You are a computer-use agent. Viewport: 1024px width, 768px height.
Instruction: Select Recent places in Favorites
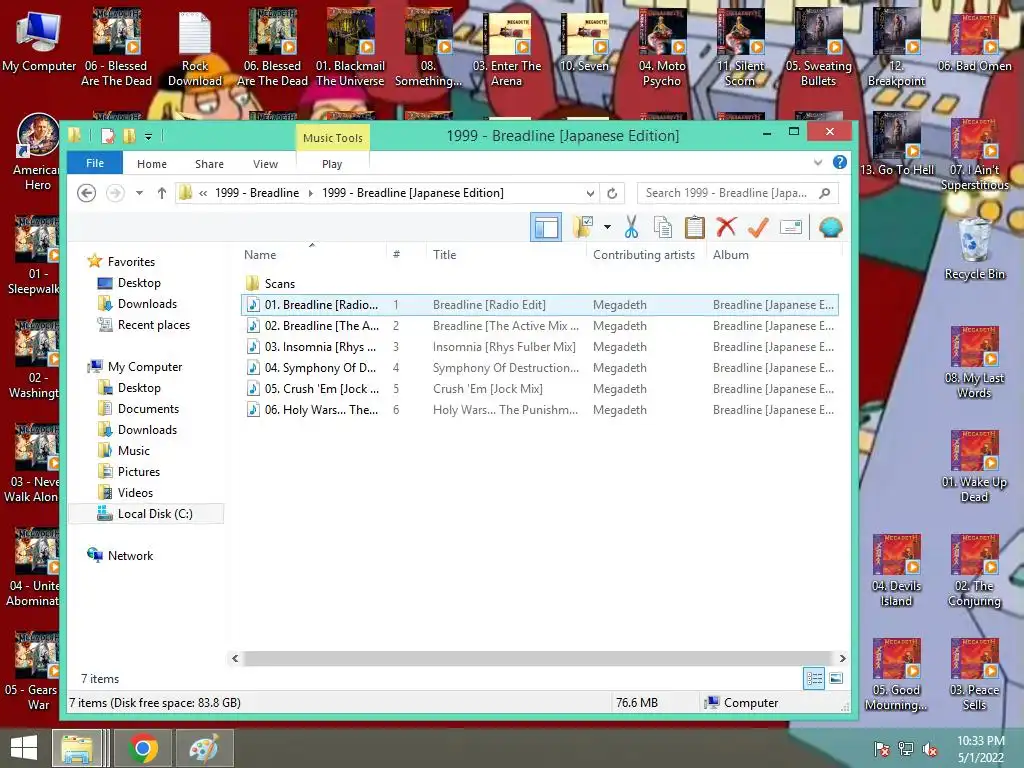pos(153,325)
